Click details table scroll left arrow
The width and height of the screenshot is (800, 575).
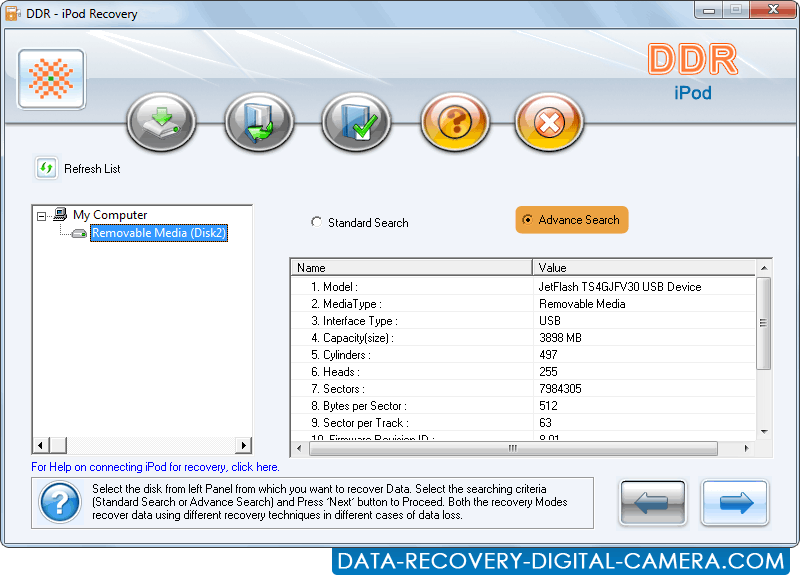click(299, 448)
